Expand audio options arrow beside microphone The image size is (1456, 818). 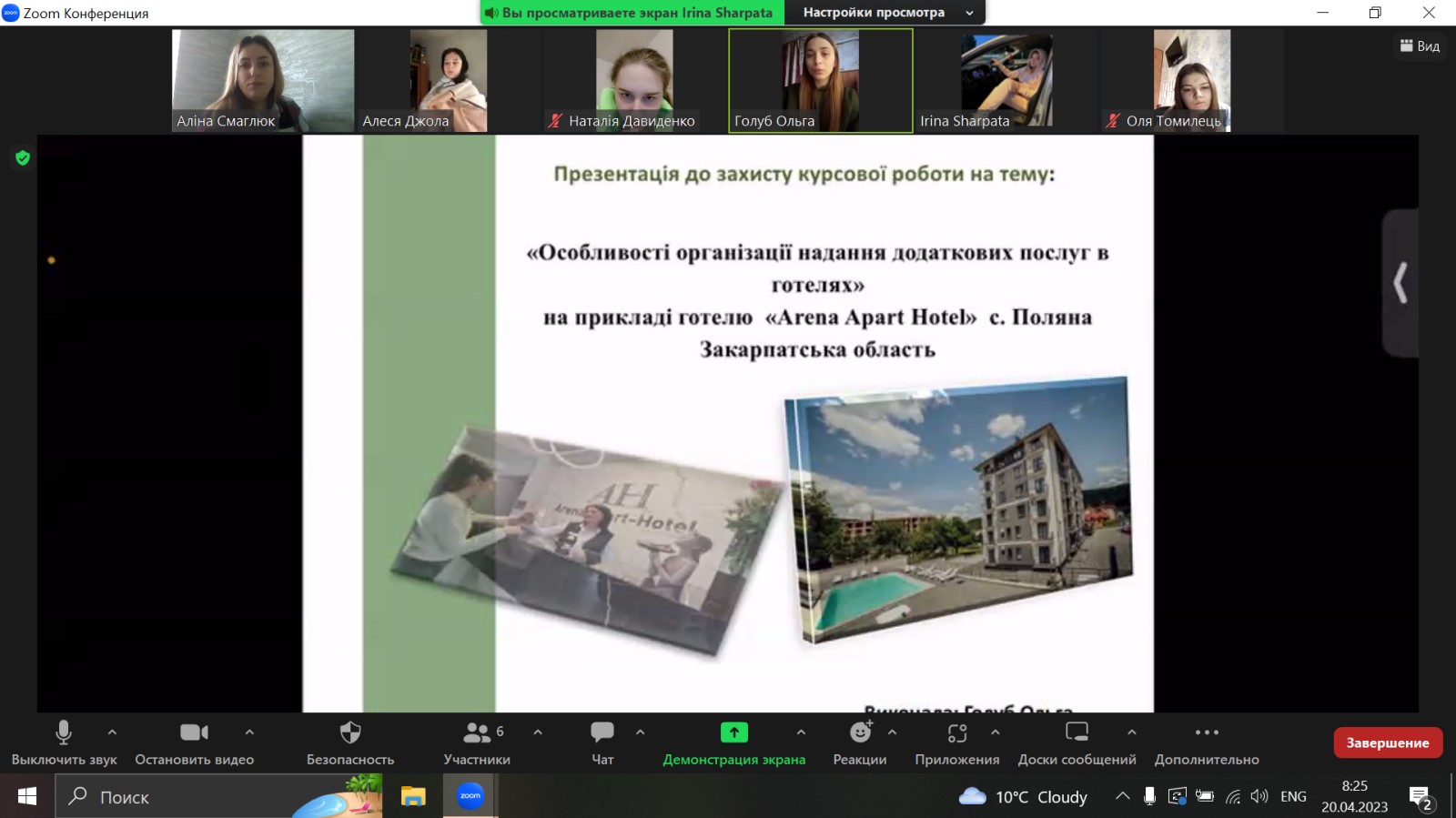click(x=112, y=732)
